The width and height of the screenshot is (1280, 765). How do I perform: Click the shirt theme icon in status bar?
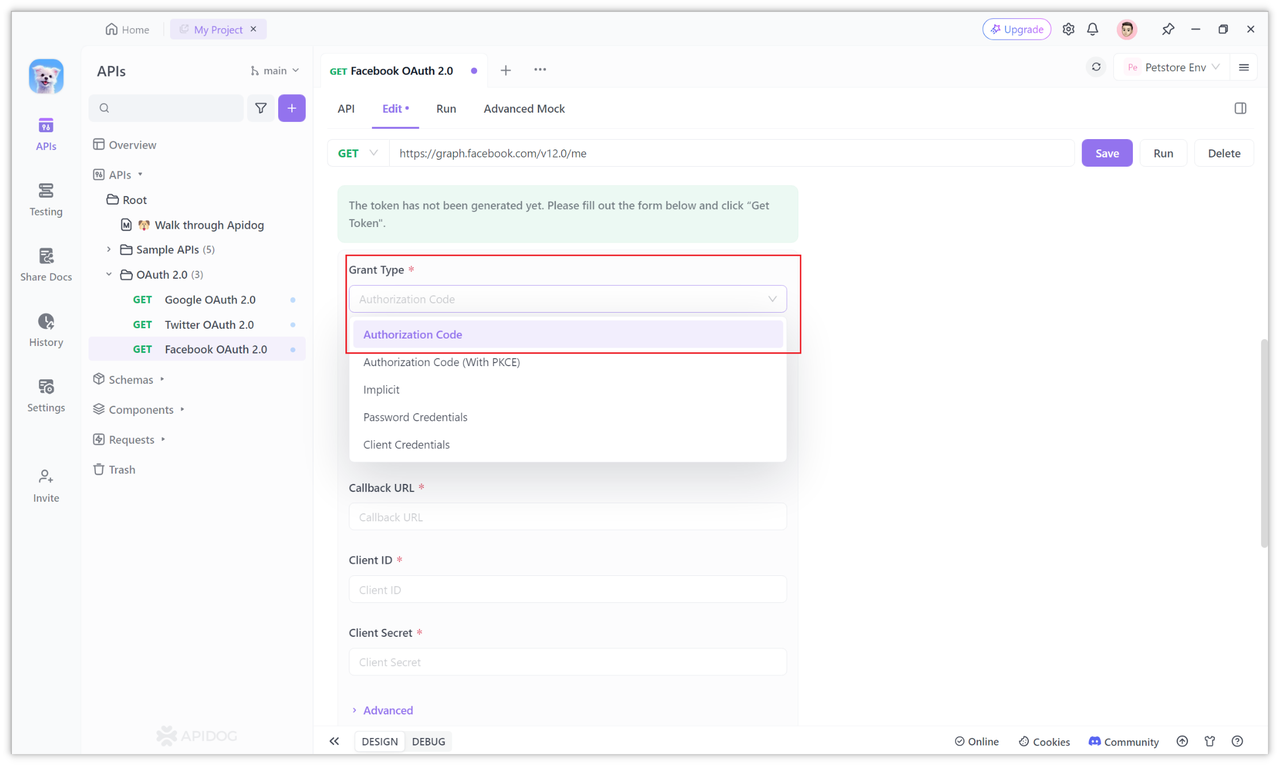tap(1210, 741)
